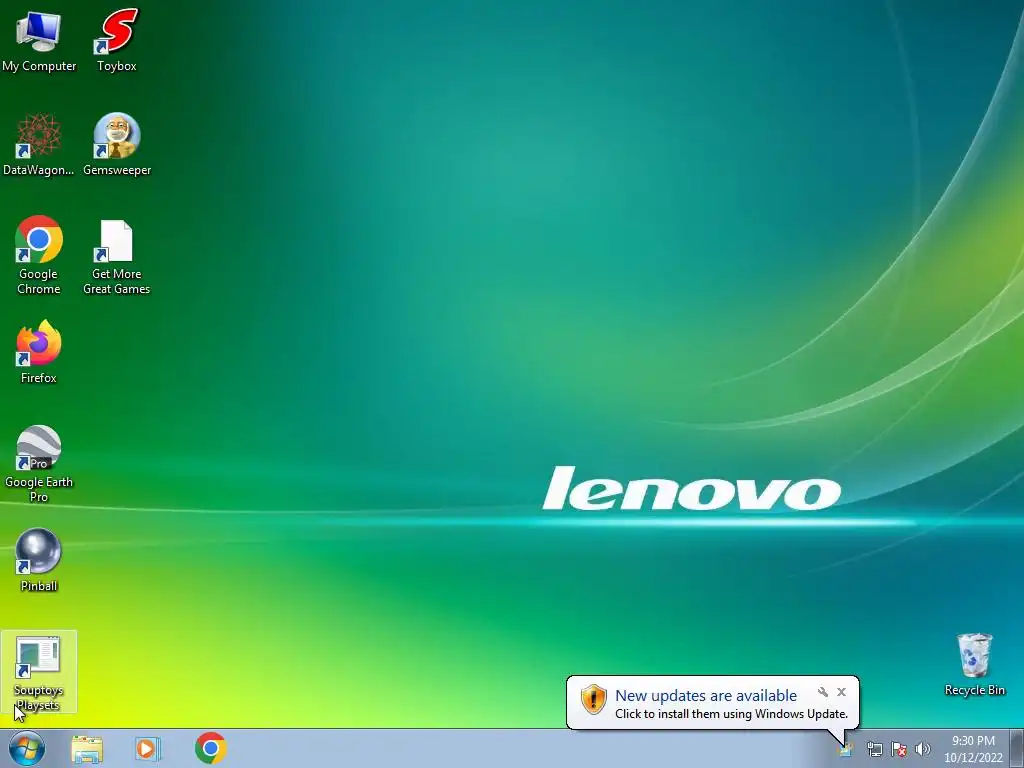Open notification options wrench icon

(823, 692)
